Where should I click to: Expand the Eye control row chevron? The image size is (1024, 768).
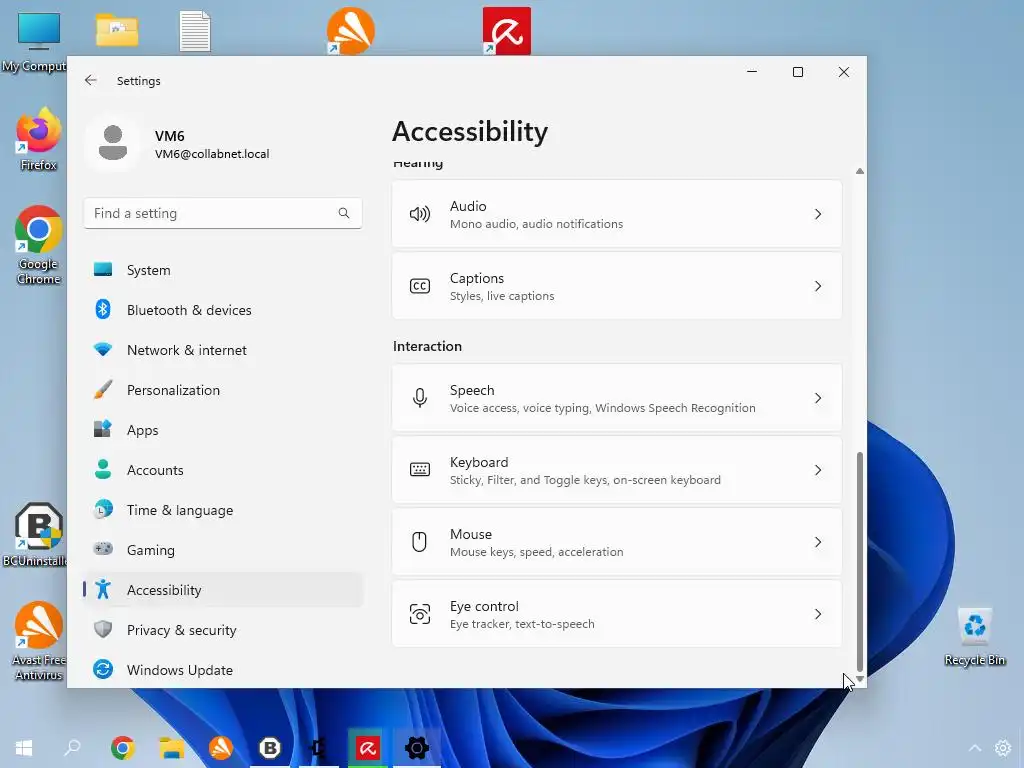click(x=818, y=614)
